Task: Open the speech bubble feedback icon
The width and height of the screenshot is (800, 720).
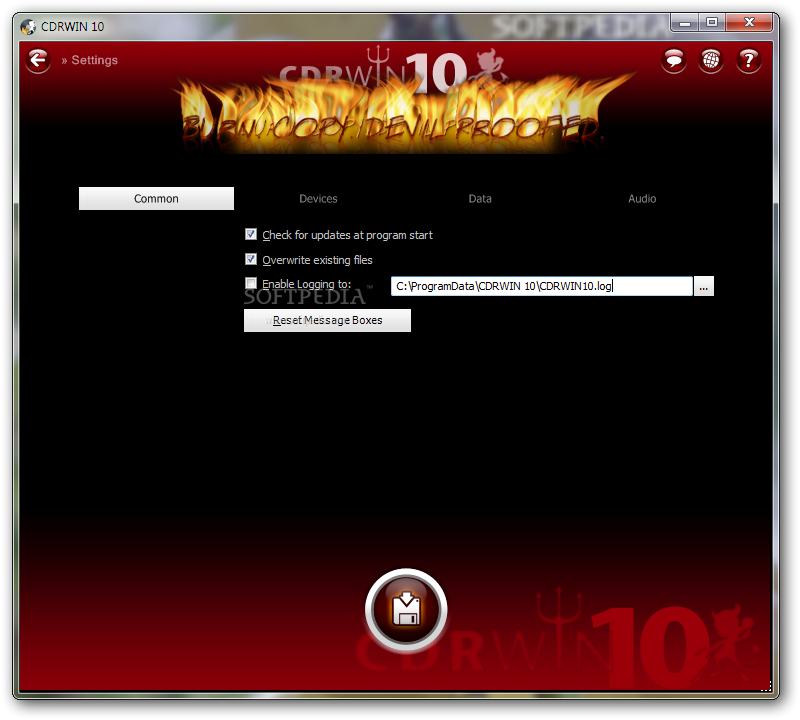Action: coord(673,61)
